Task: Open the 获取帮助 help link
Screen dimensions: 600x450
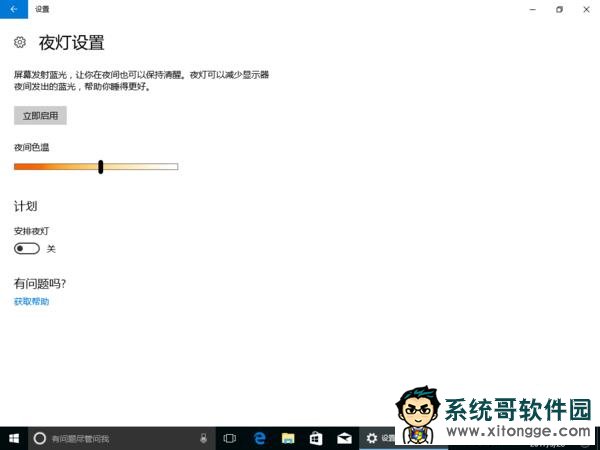Action: click(31, 302)
